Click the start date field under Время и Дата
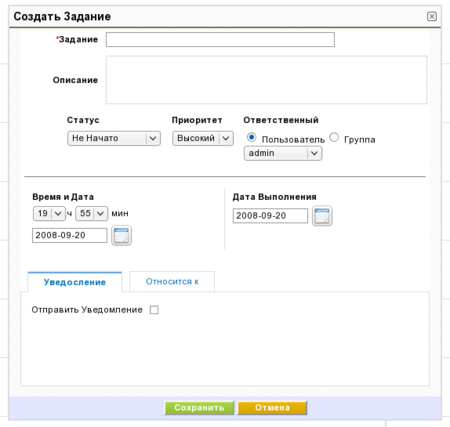The image size is (450, 427). tap(70, 235)
